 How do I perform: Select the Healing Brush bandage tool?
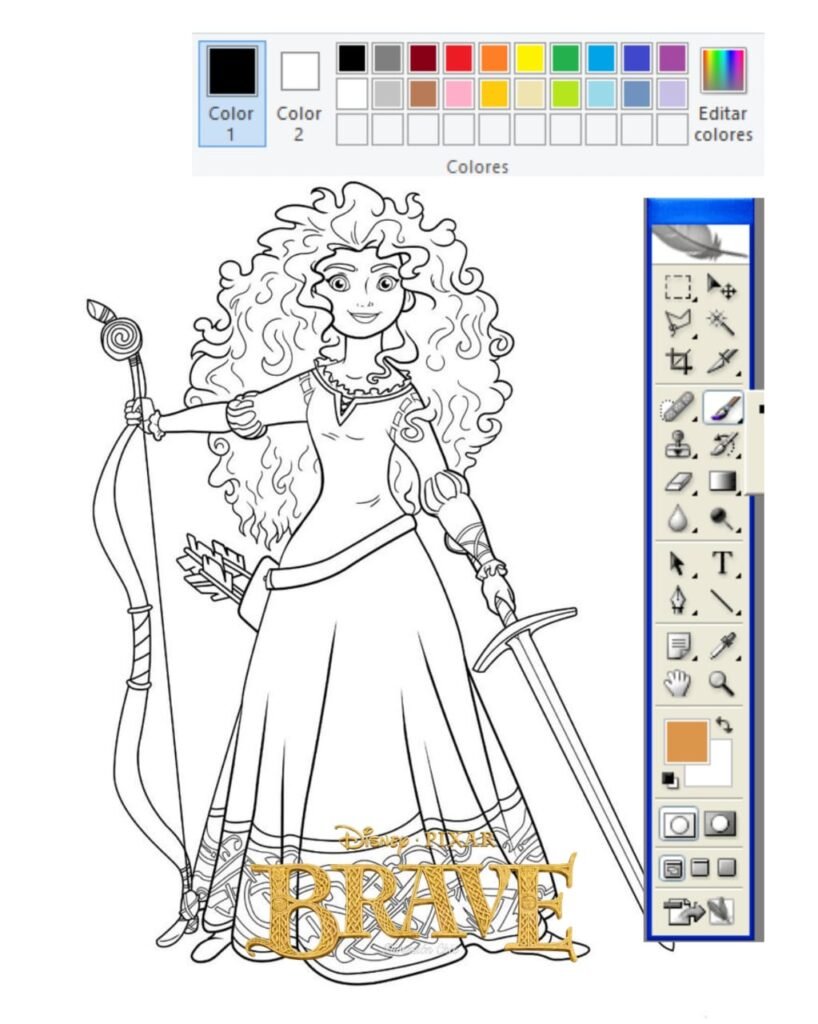tap(678, 409)
